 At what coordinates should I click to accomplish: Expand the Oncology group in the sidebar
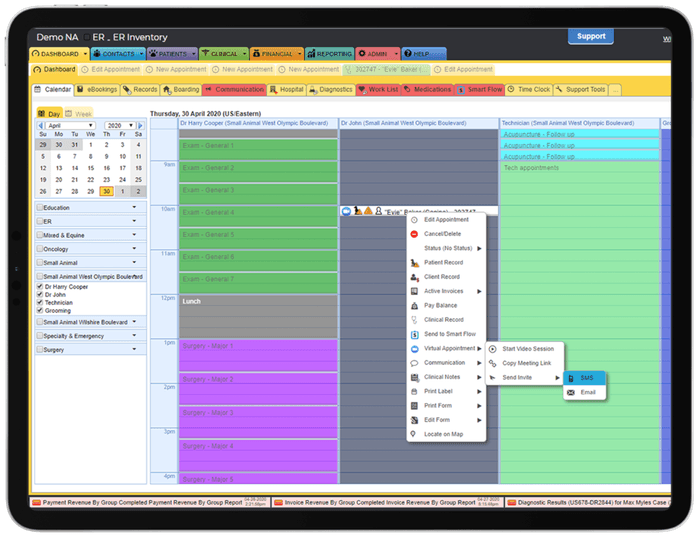point(134,249)
